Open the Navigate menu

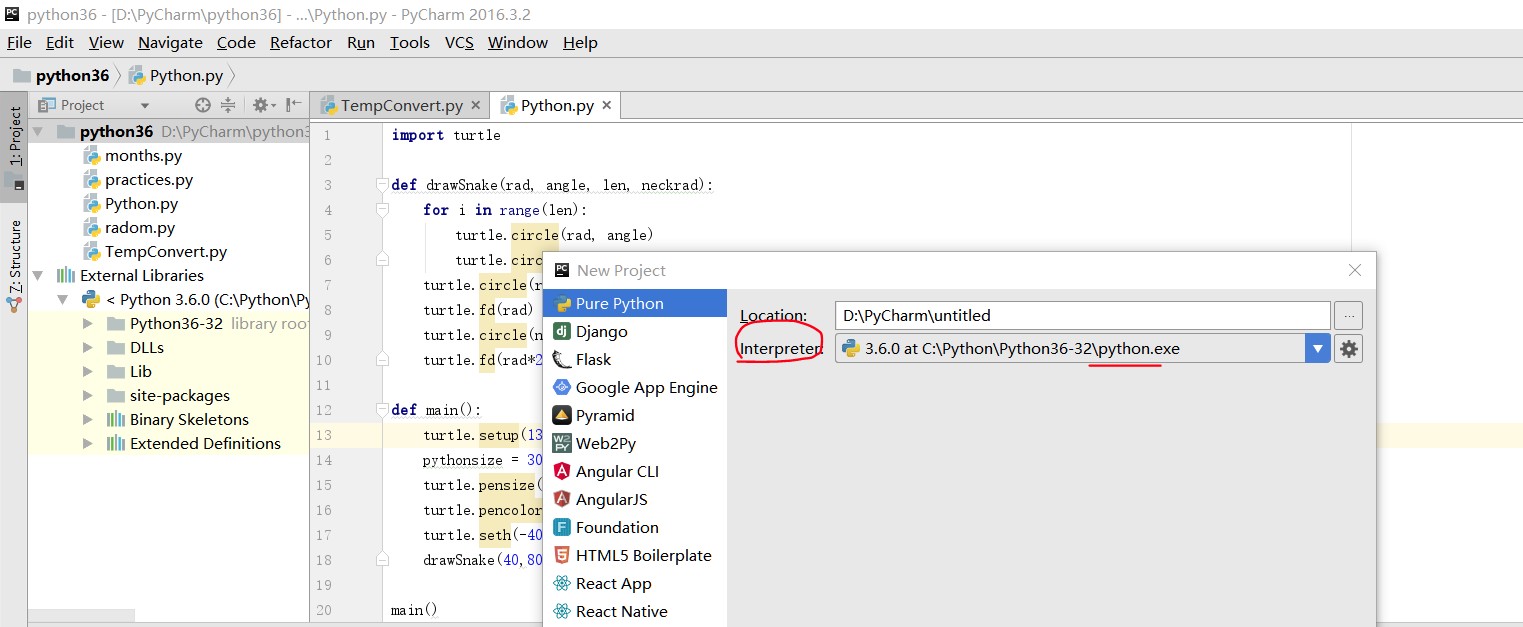click(x=170, y=42)
